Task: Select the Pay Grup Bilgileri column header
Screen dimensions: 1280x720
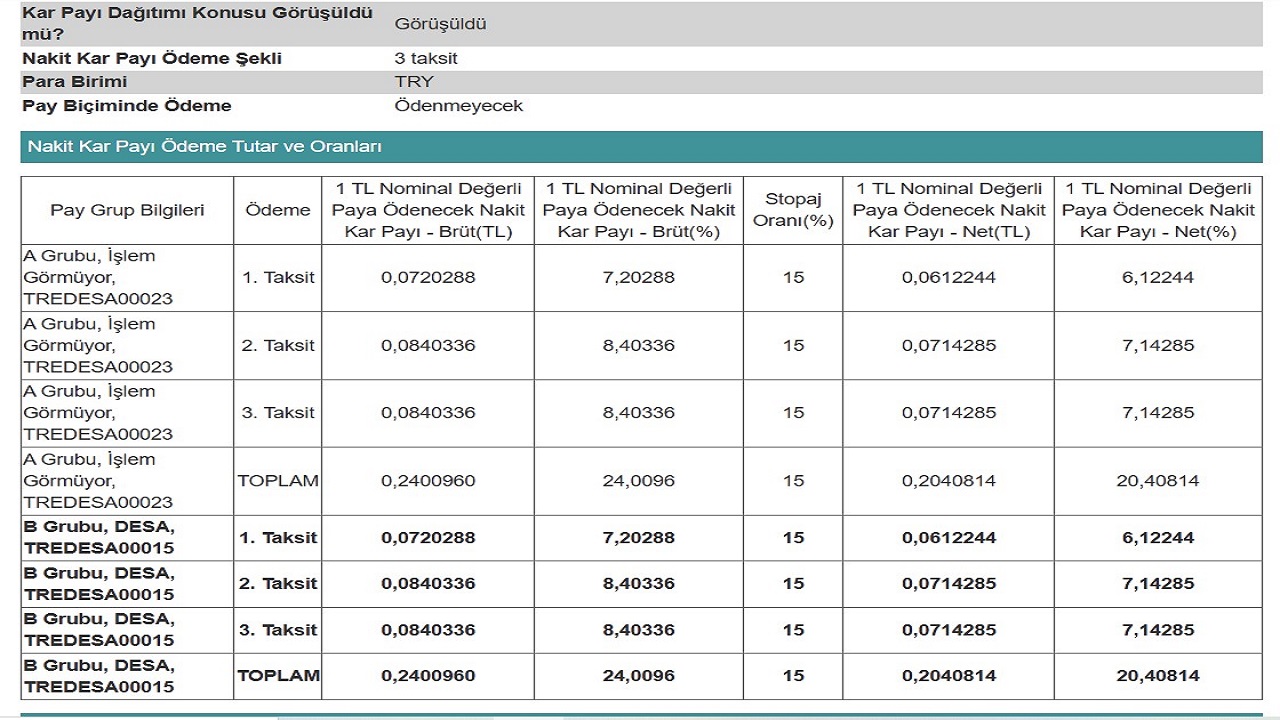Action: pos(127,210)
